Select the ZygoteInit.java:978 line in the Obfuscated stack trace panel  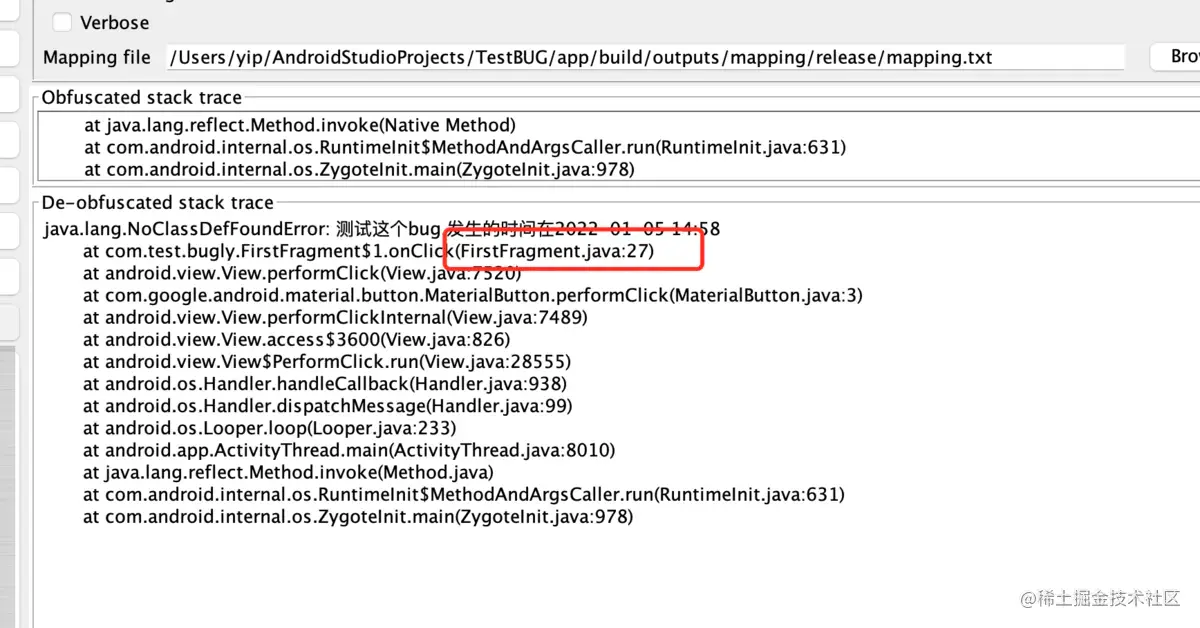[x=359, y=169]
